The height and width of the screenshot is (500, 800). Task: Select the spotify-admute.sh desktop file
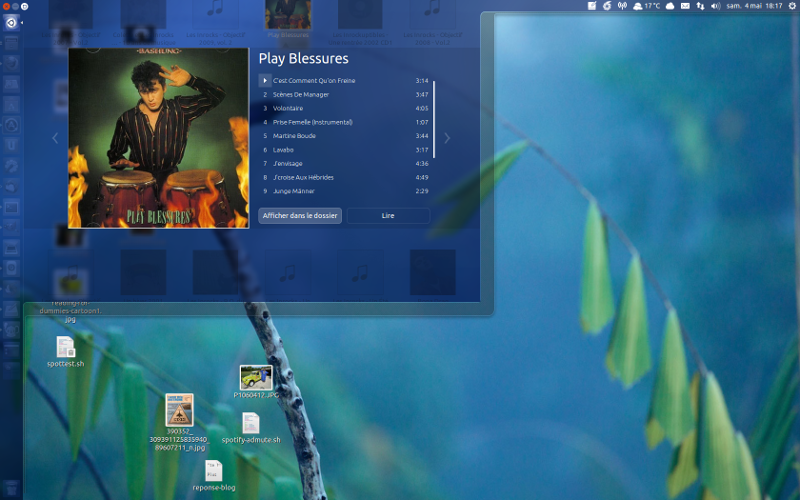pos(251,428)
